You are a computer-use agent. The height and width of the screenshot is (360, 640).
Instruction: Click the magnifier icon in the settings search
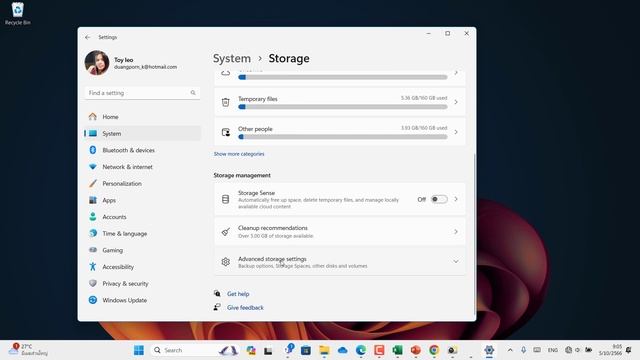(193, 93)
